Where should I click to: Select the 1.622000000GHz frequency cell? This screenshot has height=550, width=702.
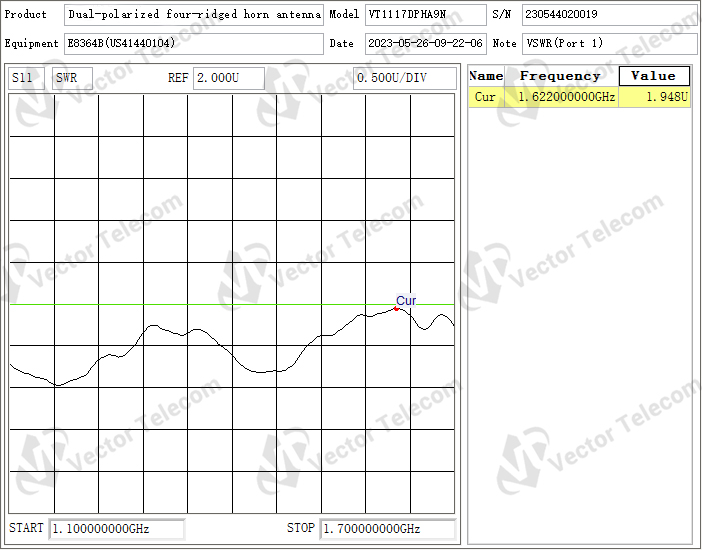[x=561, y=97]
